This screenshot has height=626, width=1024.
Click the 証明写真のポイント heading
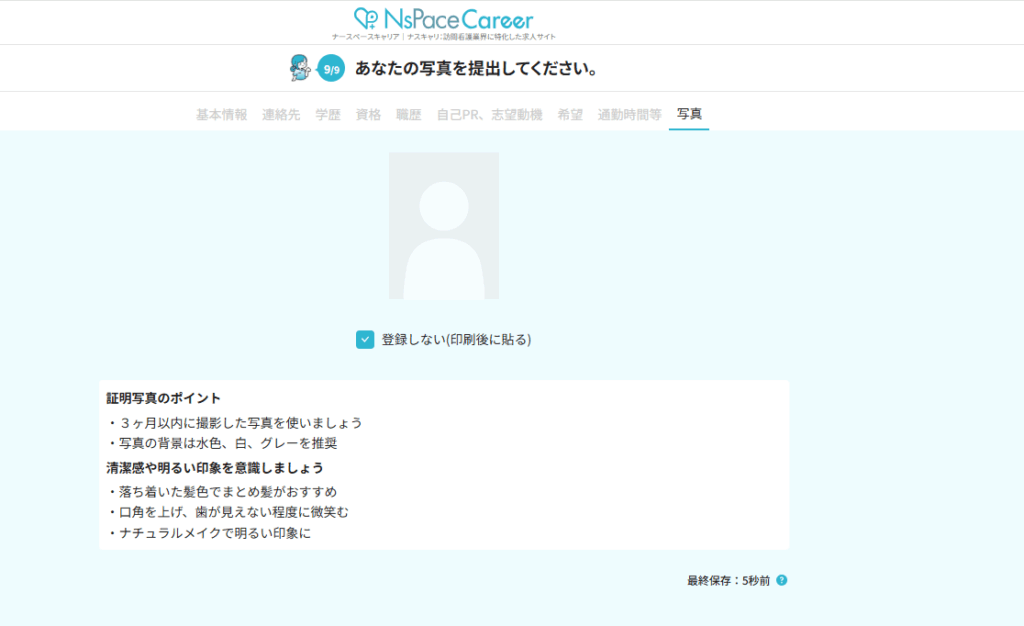(x=164, y=398)
